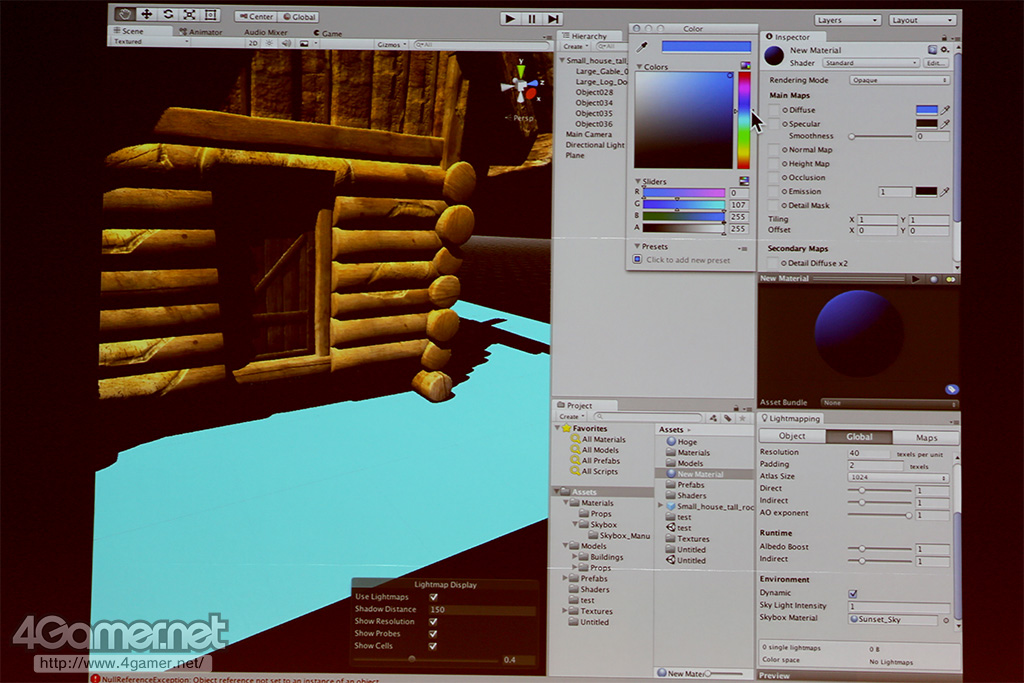Open material help book icon
This screenshot has width=1024, height=683.
click(933, 50)
